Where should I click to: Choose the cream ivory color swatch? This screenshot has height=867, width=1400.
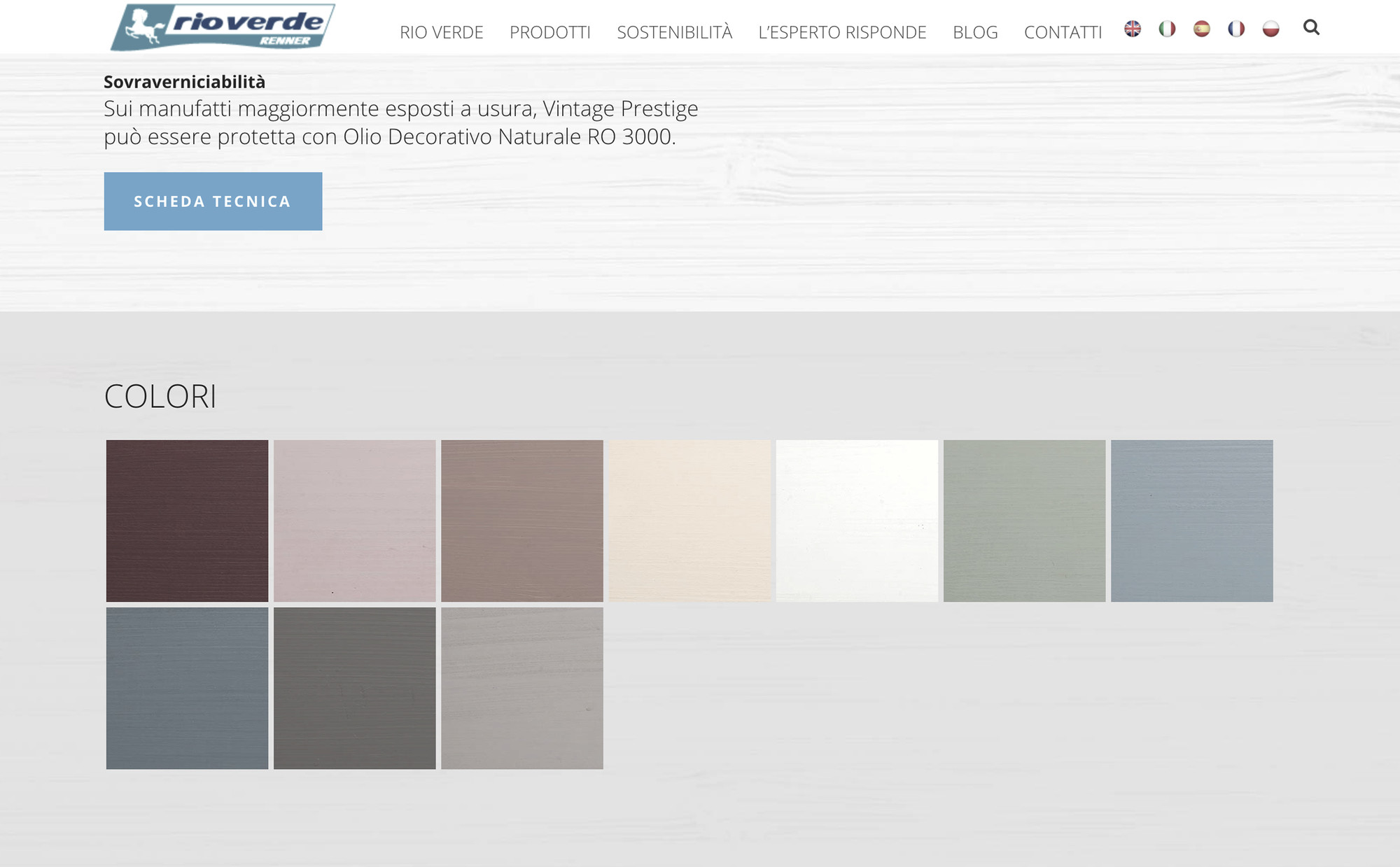click(x=689, y=521)
